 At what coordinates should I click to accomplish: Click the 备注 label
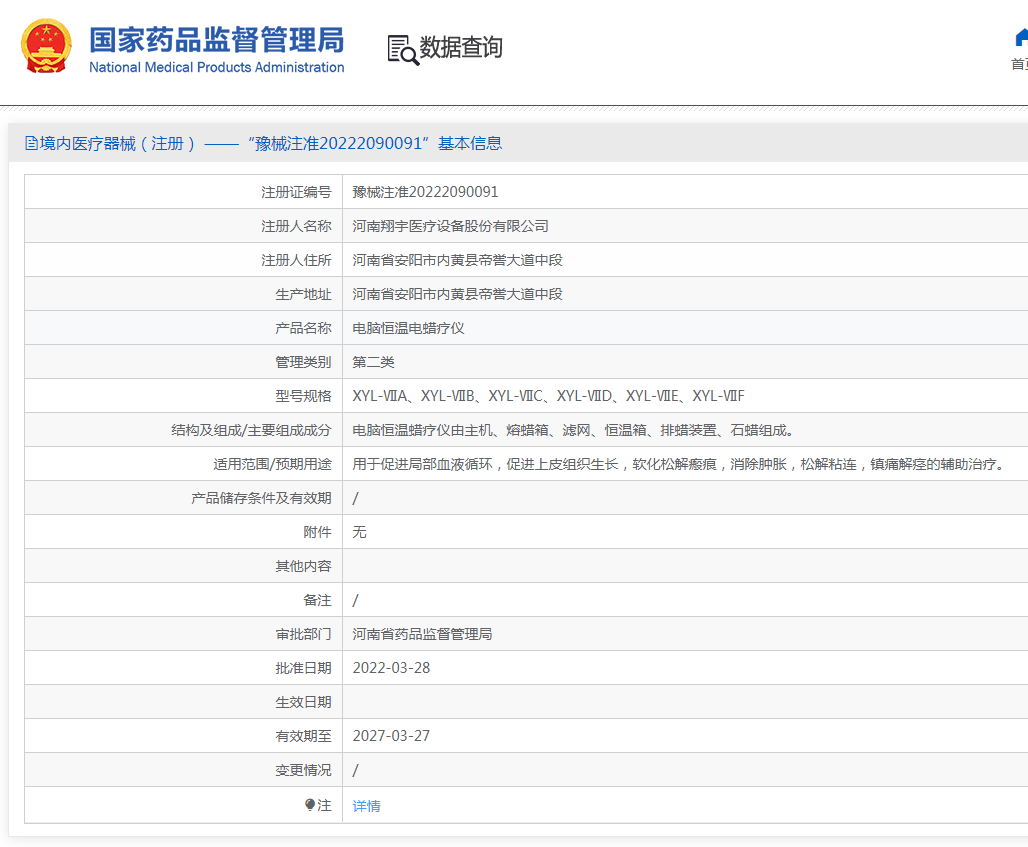click(317, 601)
